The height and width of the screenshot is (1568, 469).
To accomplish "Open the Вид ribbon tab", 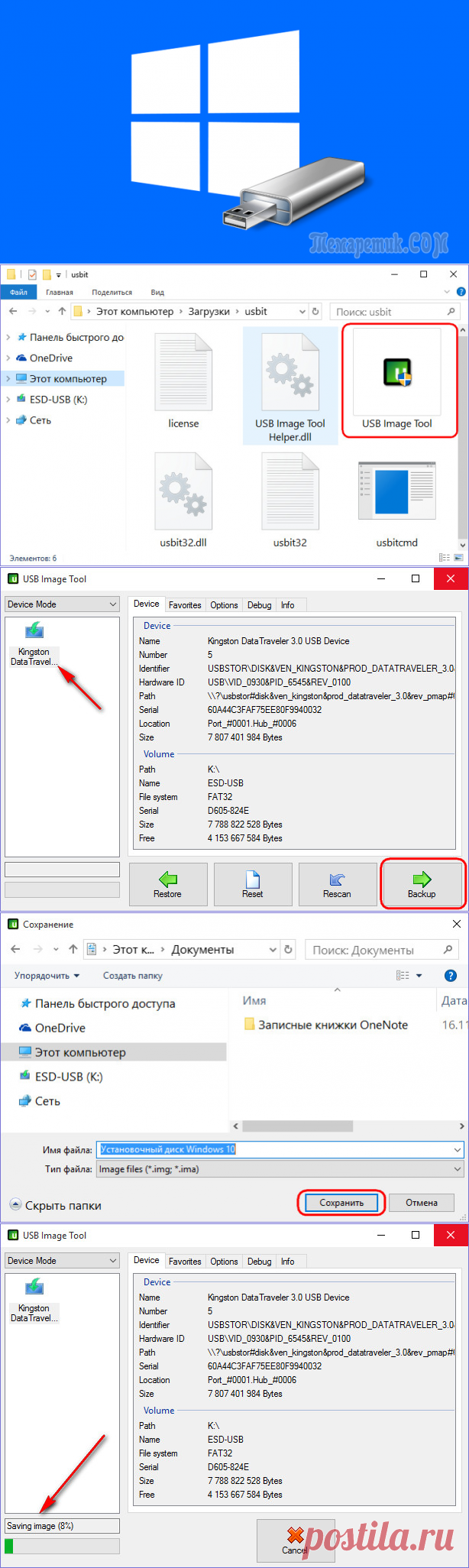I will click(x=157, y=292).
